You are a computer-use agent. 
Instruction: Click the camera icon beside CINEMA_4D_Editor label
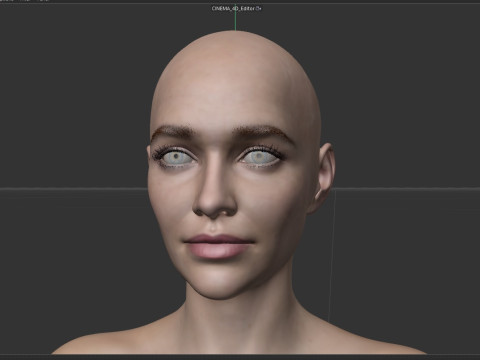[259, 8]
